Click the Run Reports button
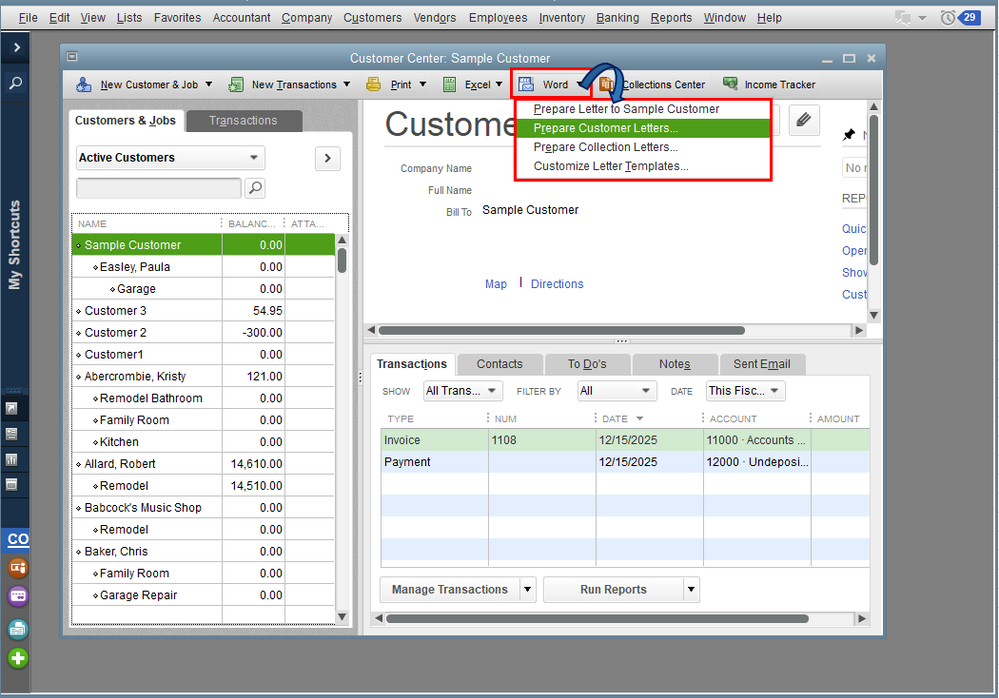 614,590
